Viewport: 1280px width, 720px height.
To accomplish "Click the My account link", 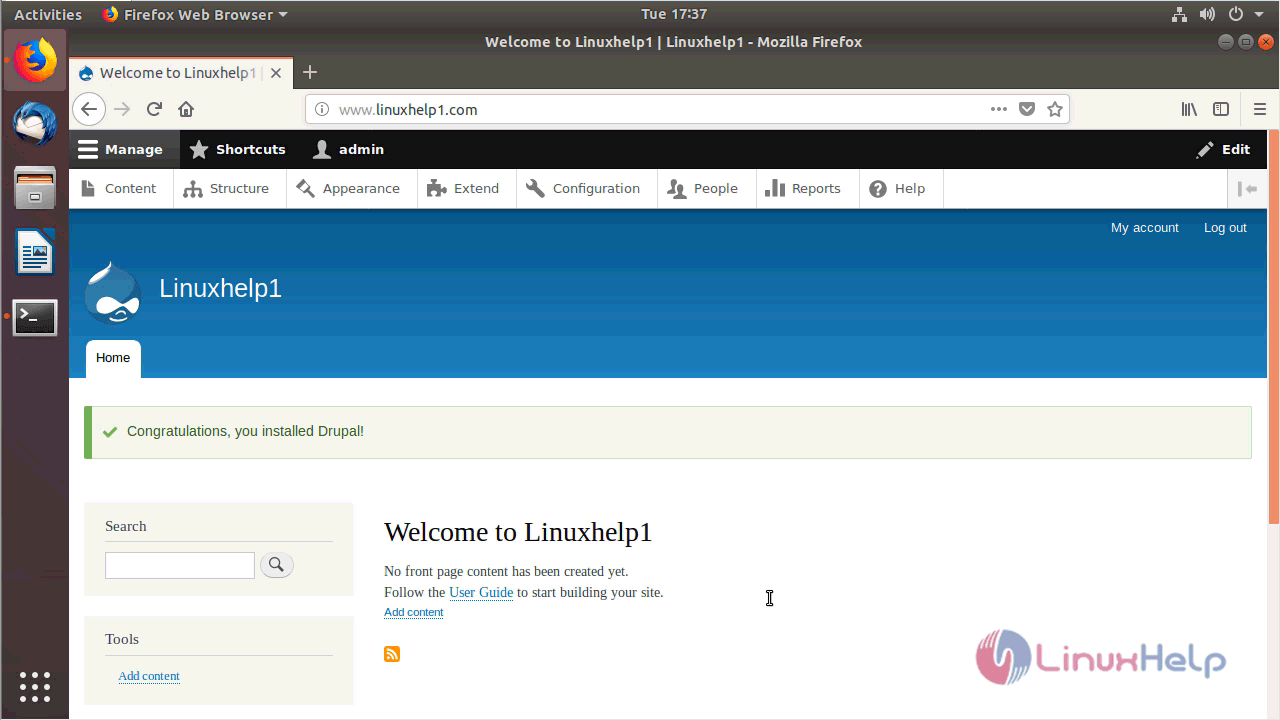I will (1145, 228).
